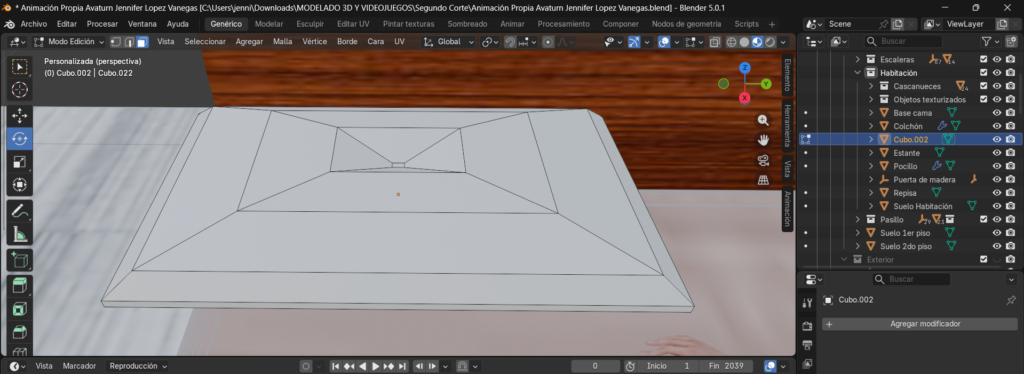Image resolution: width=1024 pixels, height=374 pixels.
Task: Activate the 3D Cursor tool
Action: point(20,89)
